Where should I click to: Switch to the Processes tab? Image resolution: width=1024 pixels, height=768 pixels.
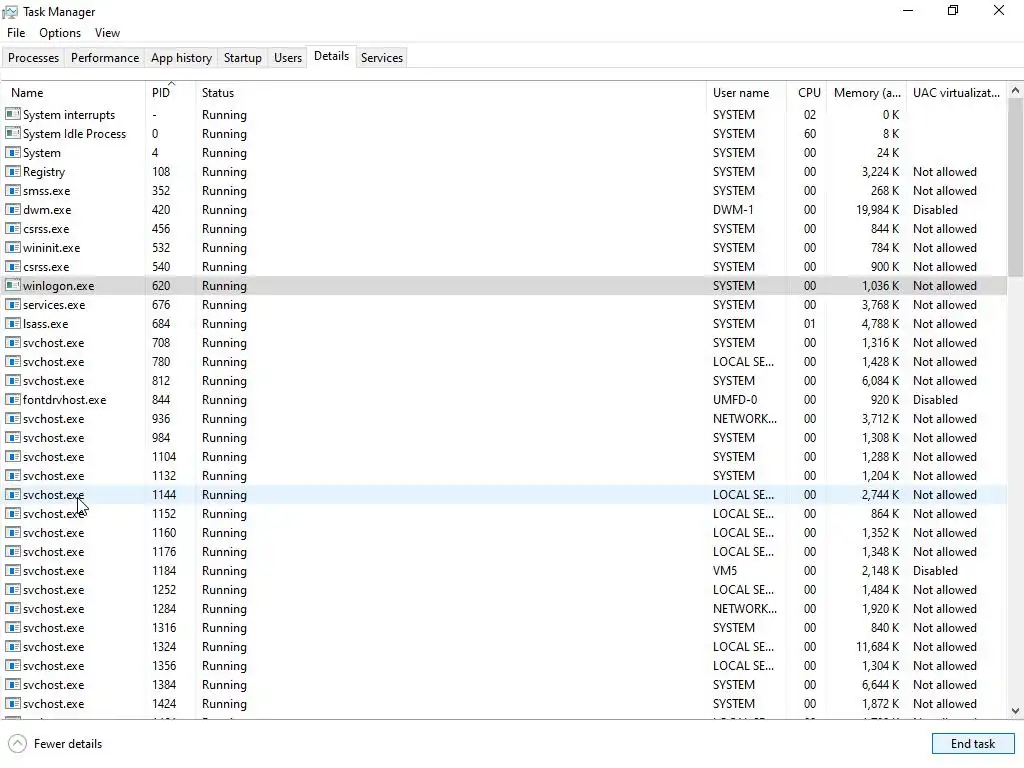[x=33, y=57]
